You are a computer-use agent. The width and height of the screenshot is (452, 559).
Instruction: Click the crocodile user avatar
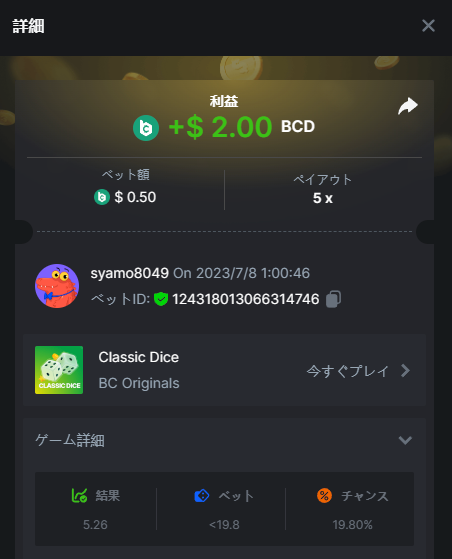point(57,286)
